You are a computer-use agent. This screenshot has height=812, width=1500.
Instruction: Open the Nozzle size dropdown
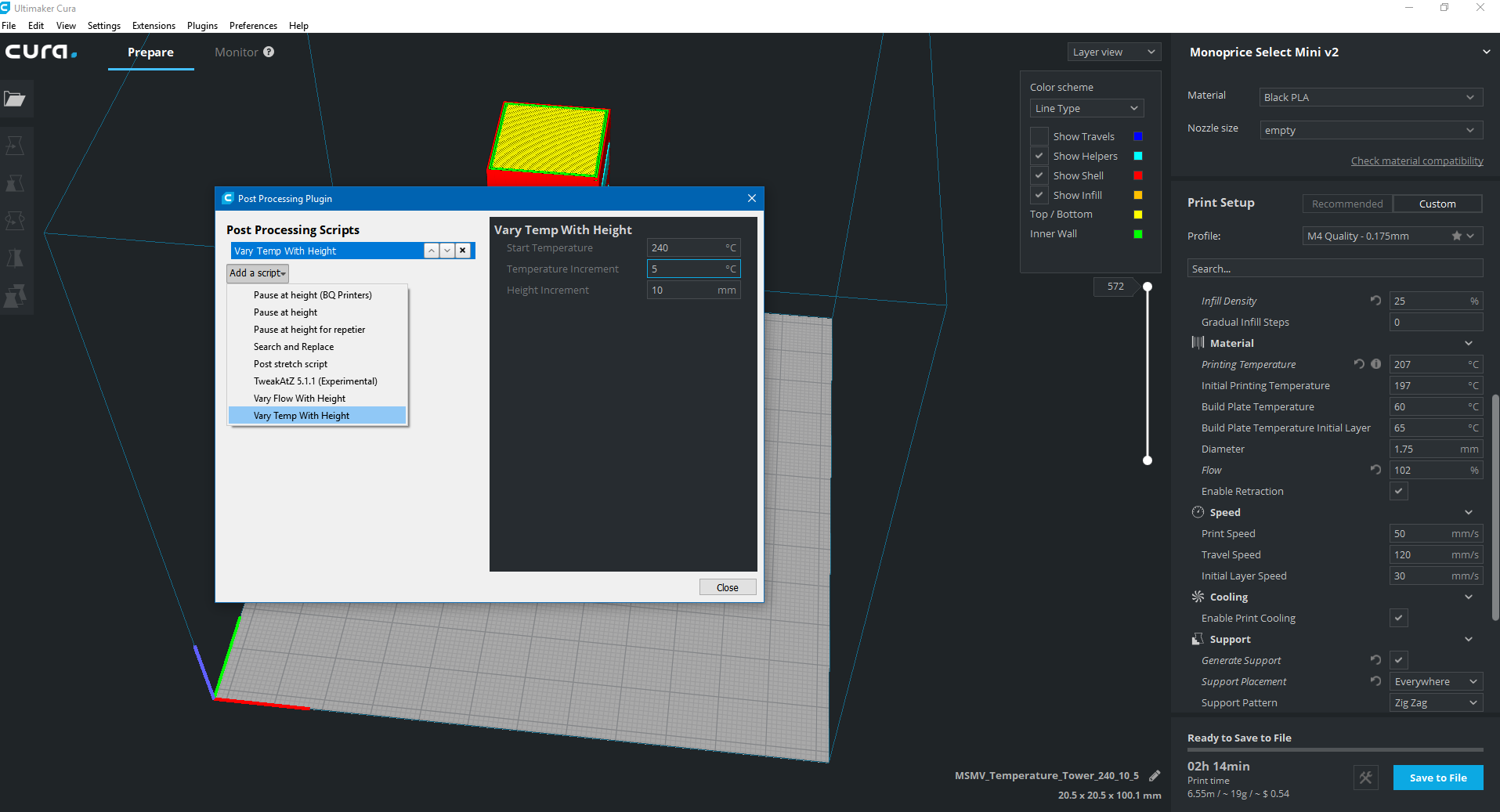1371,130
